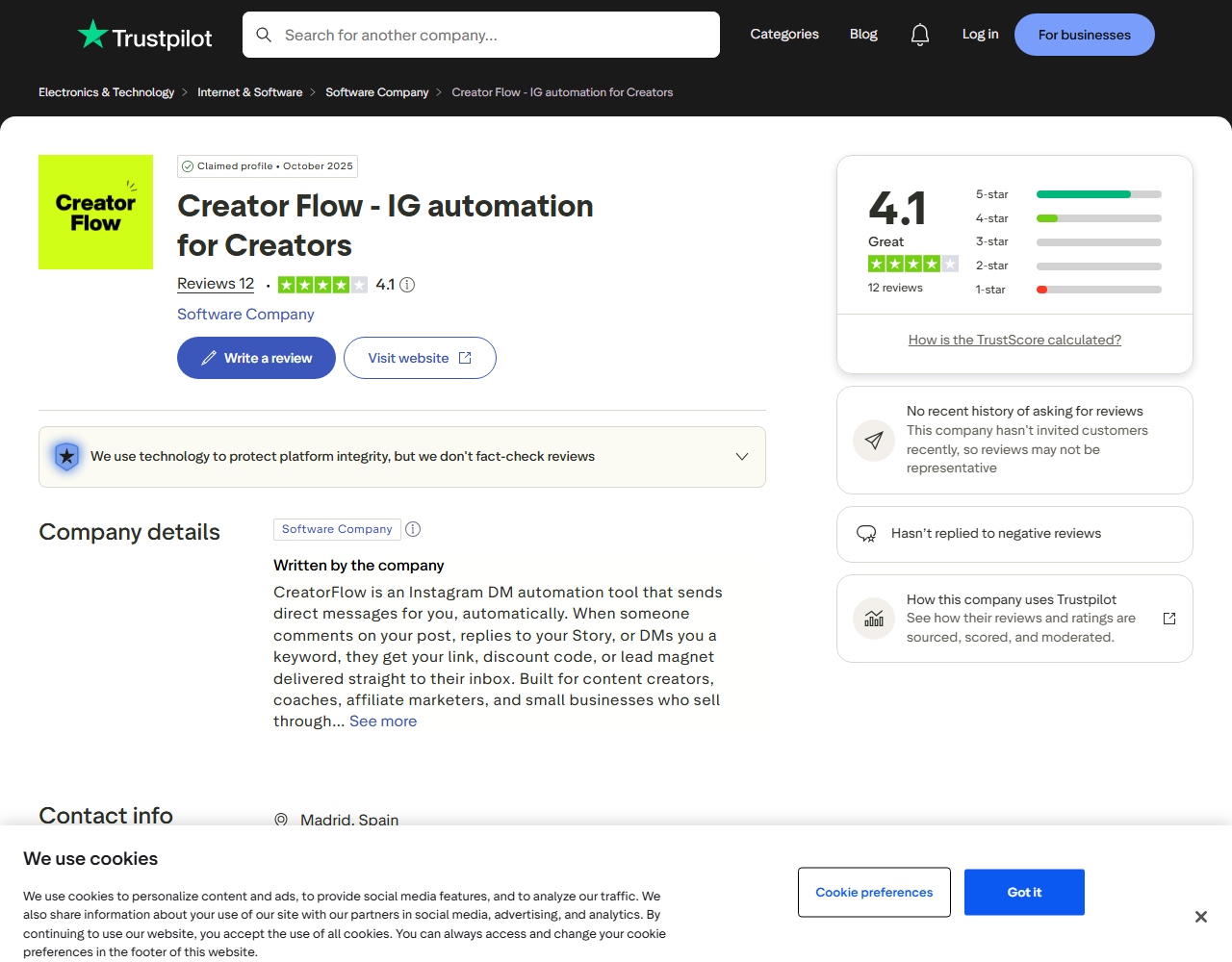Click the 12 reviews text in score card

895,288
